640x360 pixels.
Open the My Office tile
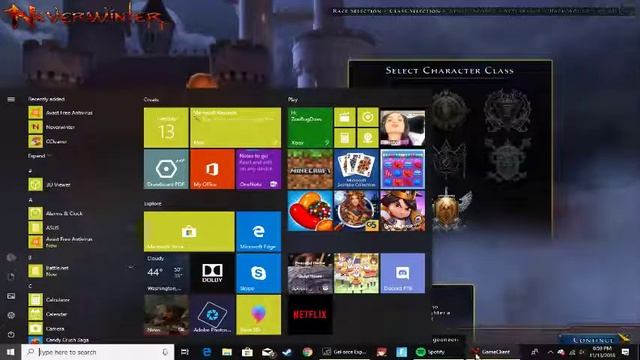(212, 169)
